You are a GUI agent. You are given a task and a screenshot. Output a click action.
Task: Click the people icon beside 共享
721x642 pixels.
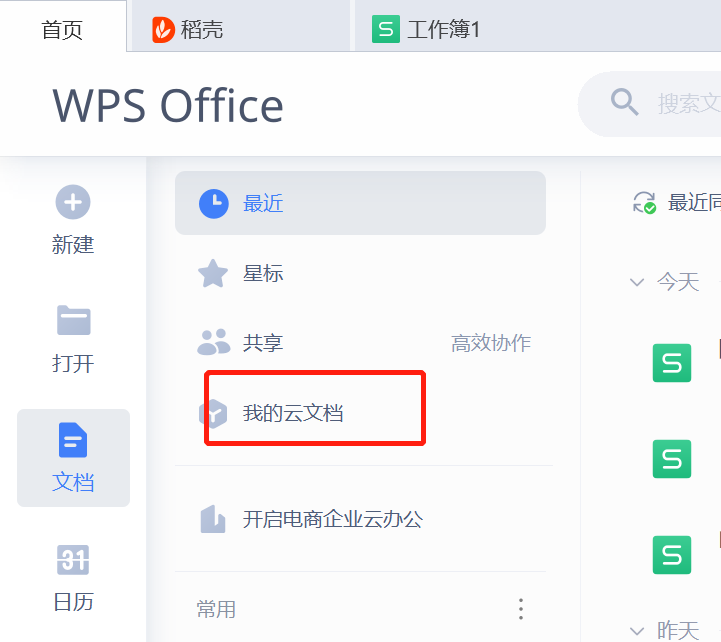coord(213,342)
